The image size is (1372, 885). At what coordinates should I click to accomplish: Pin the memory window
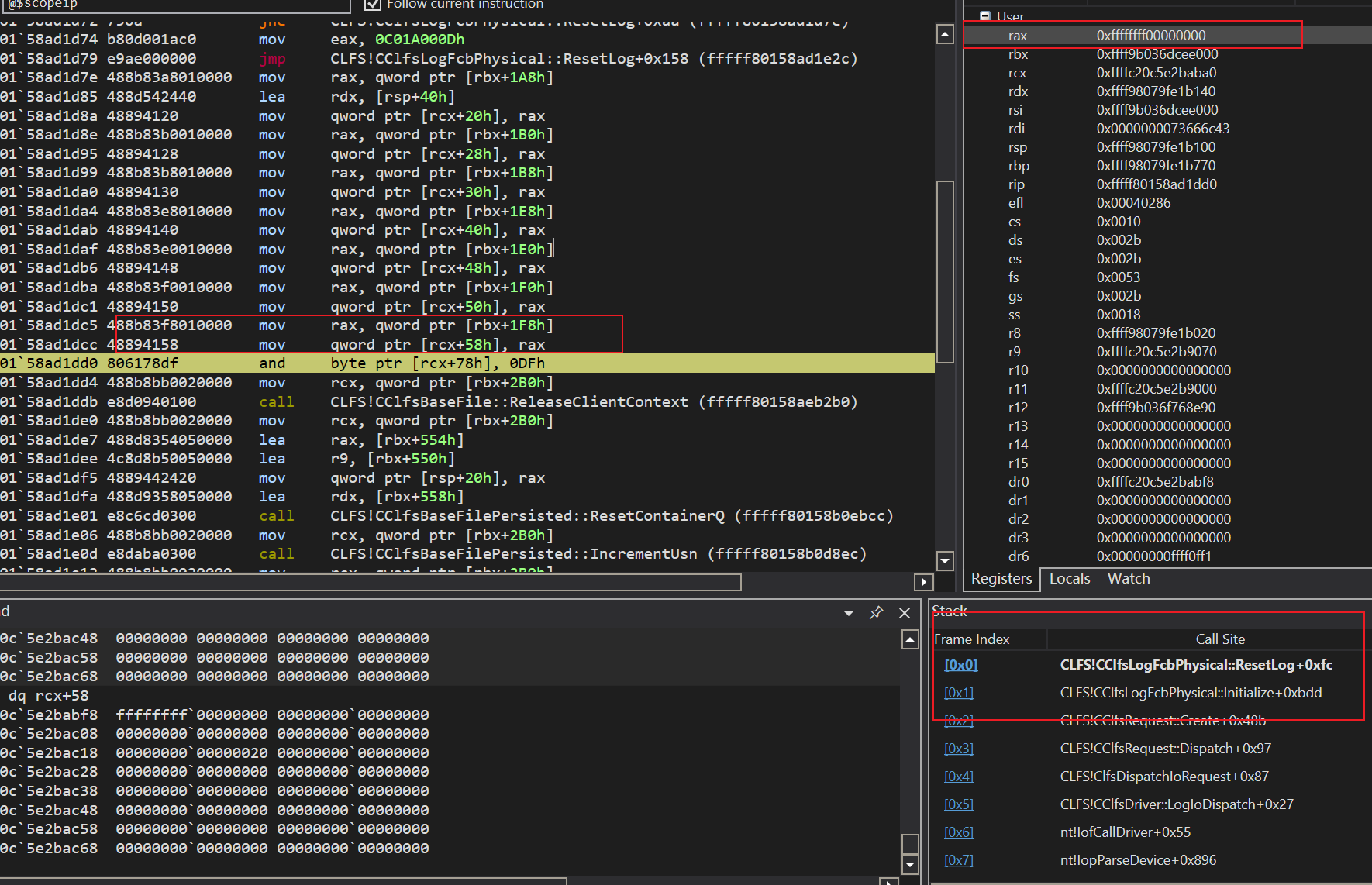pyautogui.click(x=877, y=613)
